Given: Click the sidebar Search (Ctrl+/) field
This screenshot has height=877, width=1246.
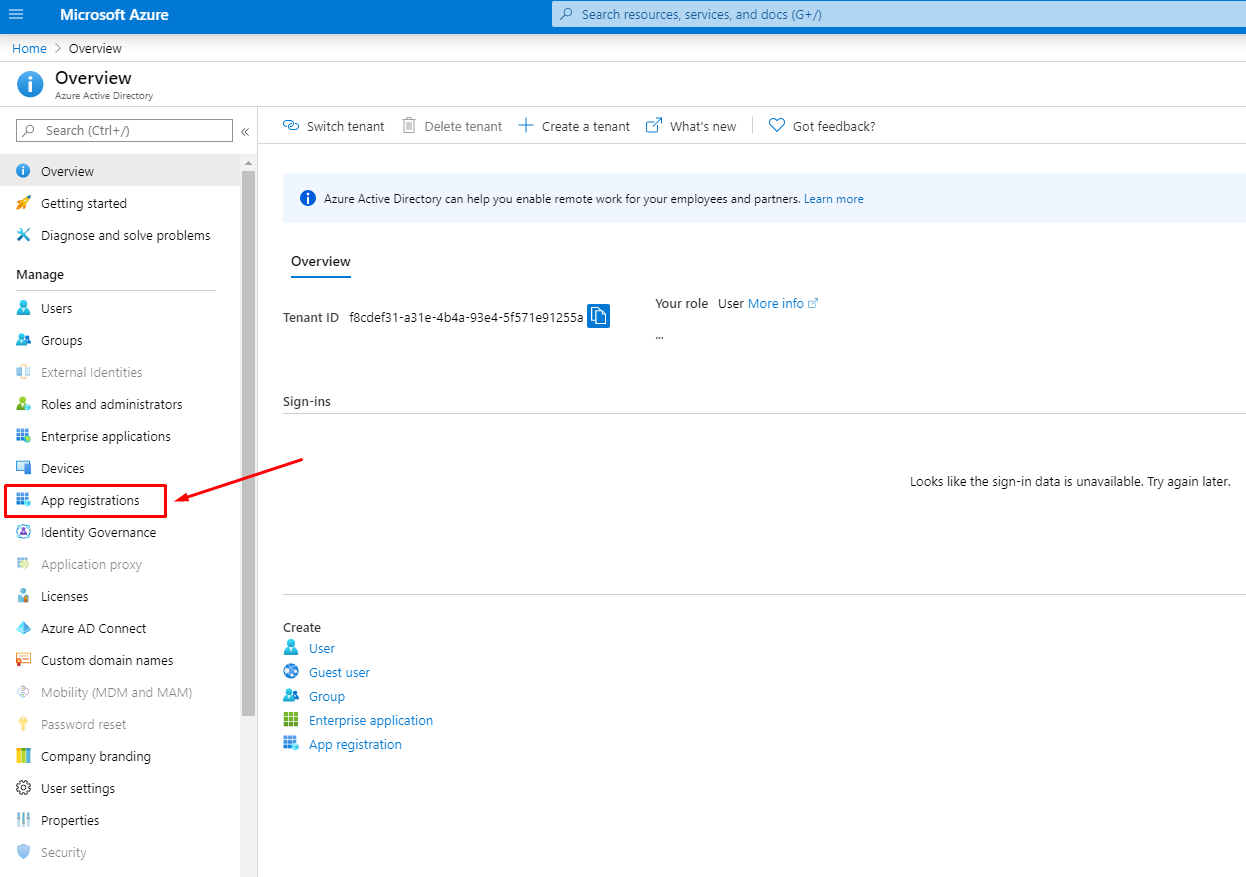Looking at the screenshot, I should (x=124, y=130).
